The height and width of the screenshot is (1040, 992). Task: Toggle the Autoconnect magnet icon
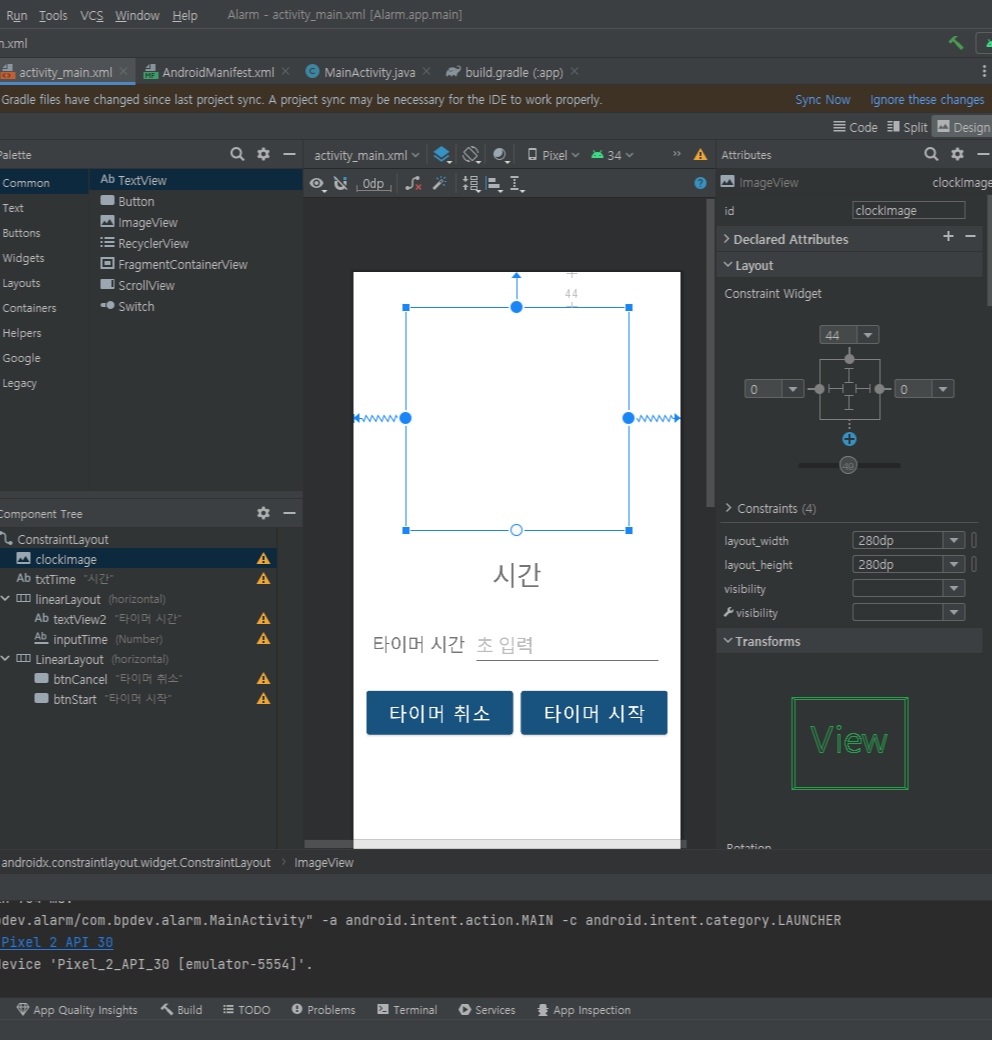341,184
